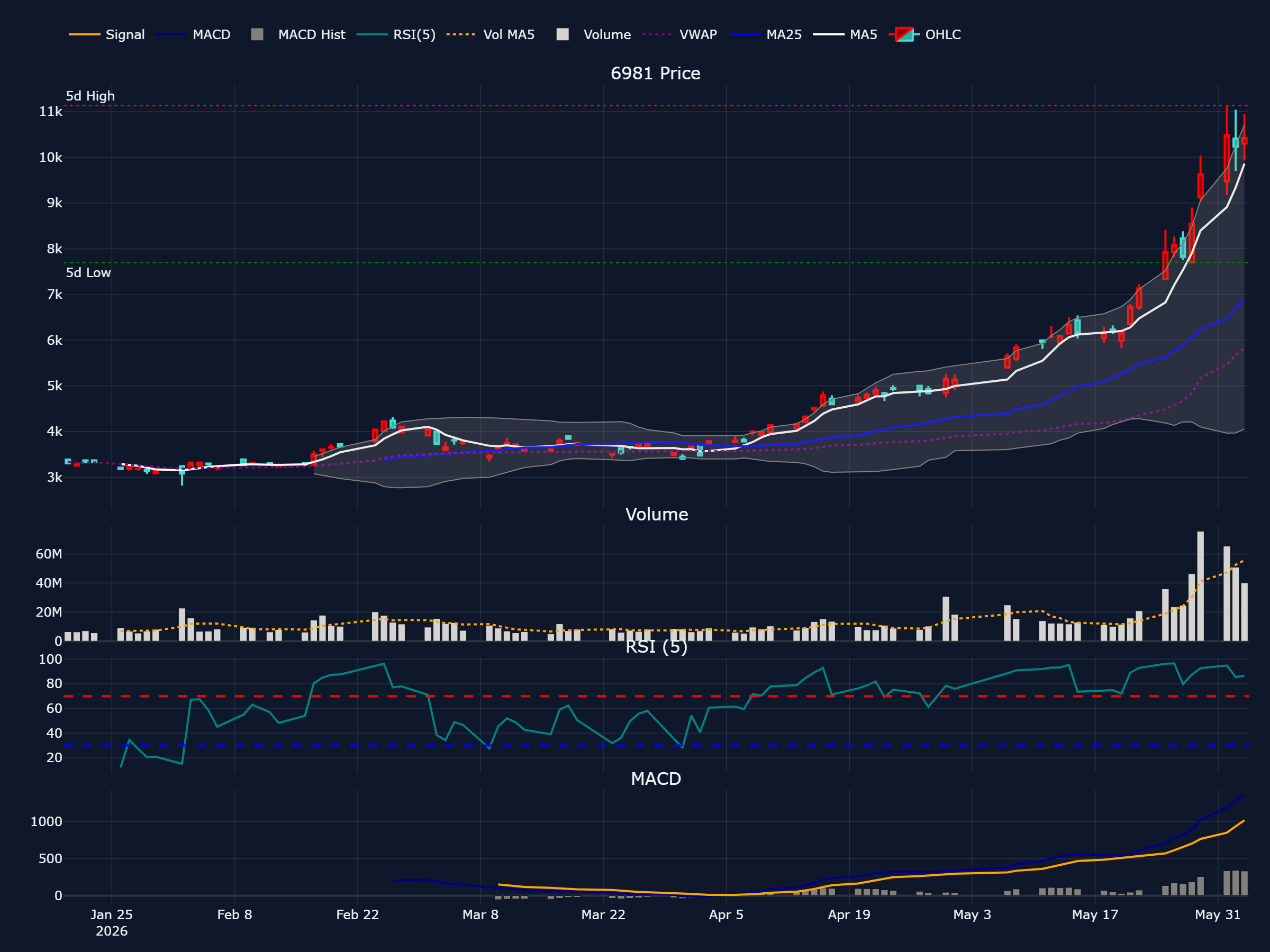Select the "May 3" date axis label
The image size is (1270, 952).
[x=972, y=914]
